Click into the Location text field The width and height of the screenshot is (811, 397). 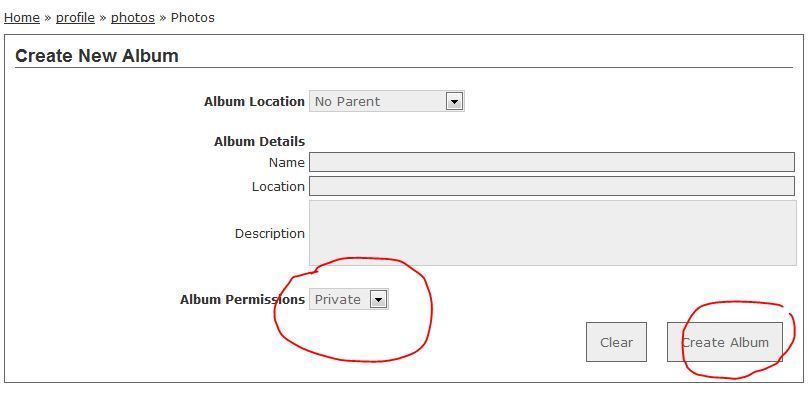tap(552, 186)
